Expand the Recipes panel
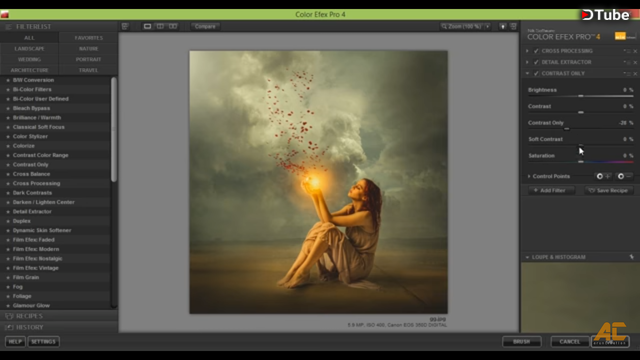640x360 pixels. pyautogui.click(x=29, y=316)
